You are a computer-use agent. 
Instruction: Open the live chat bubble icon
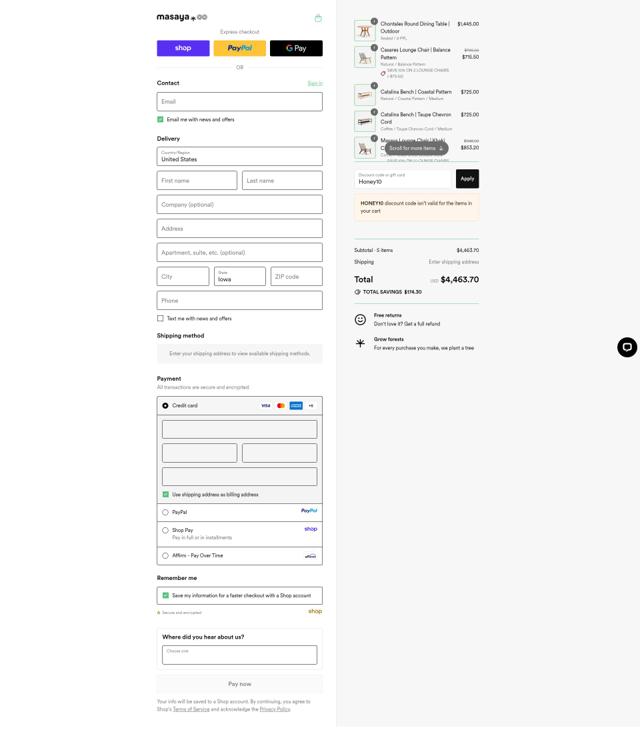pyautogui.click(x=627, y=347)
